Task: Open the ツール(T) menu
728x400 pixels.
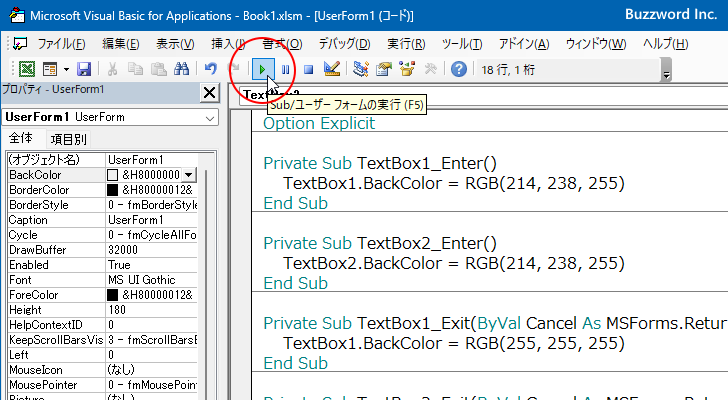Action: [x=462, y=44]
